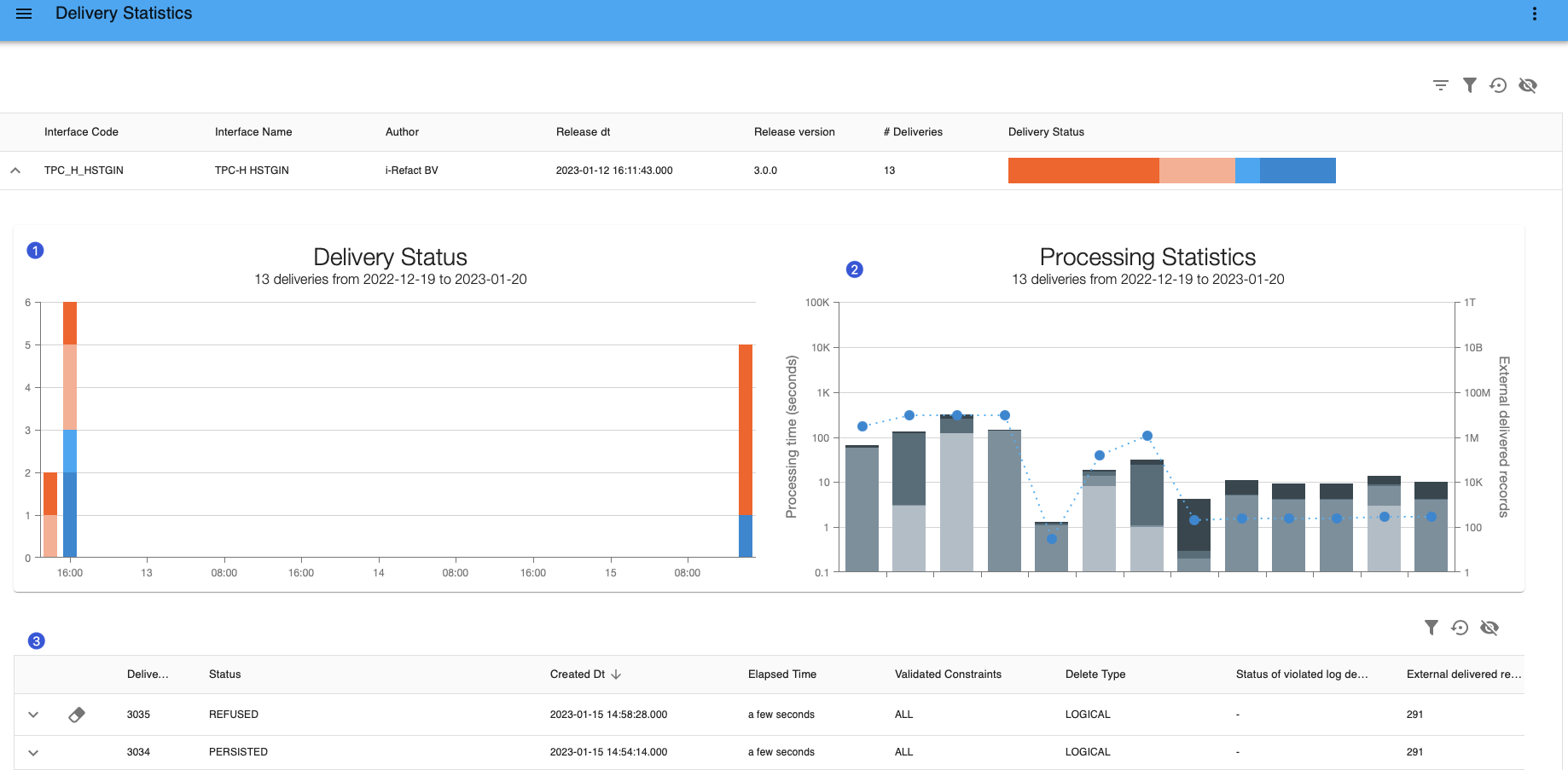
Task: Expand the delivery 3035 row
Action: click(33, 715)
